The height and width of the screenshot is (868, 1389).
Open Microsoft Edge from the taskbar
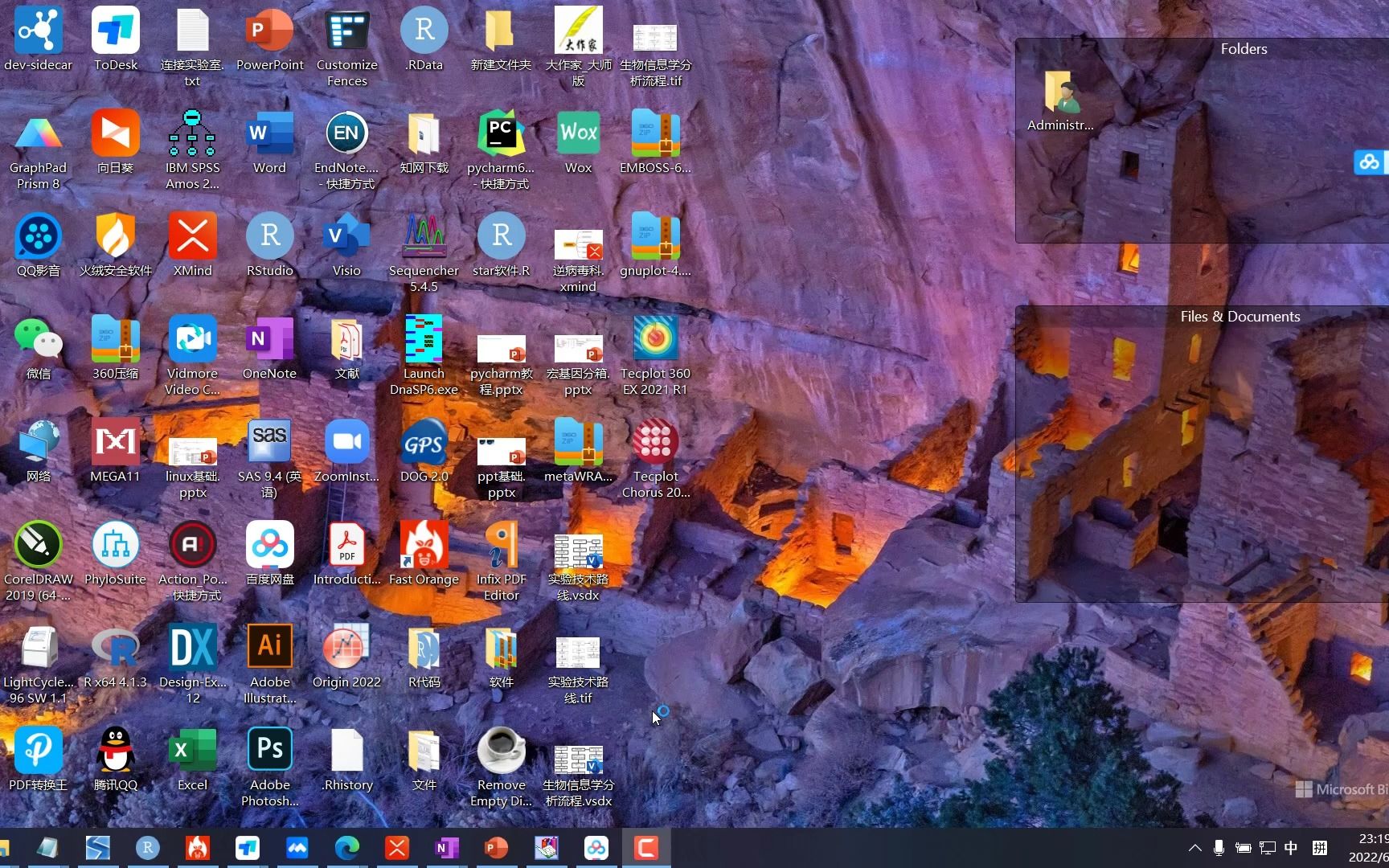point(347,848)
